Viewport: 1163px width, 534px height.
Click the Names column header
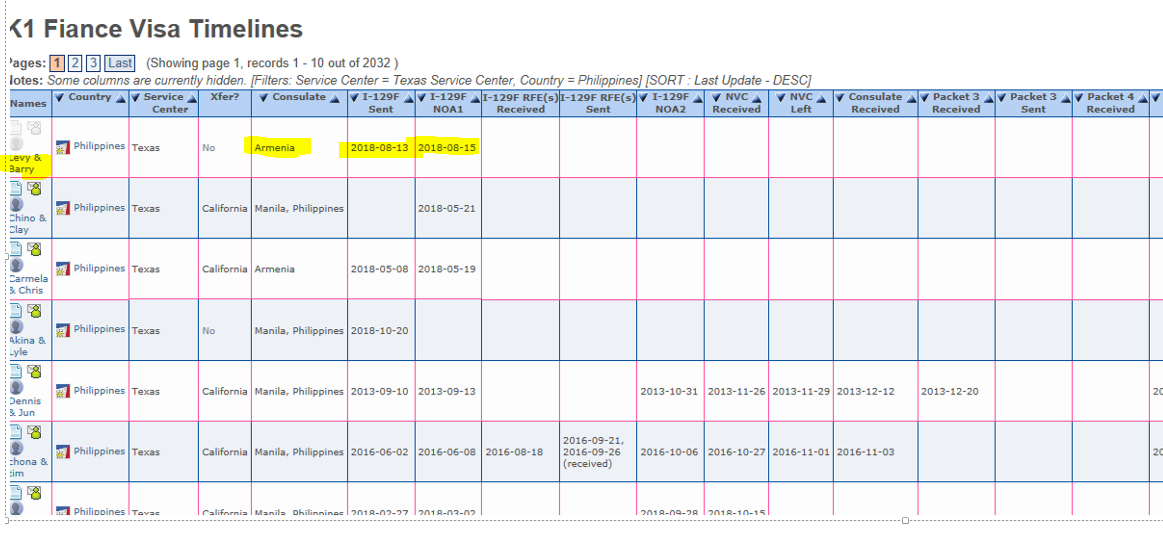click(x=30, y=104)
